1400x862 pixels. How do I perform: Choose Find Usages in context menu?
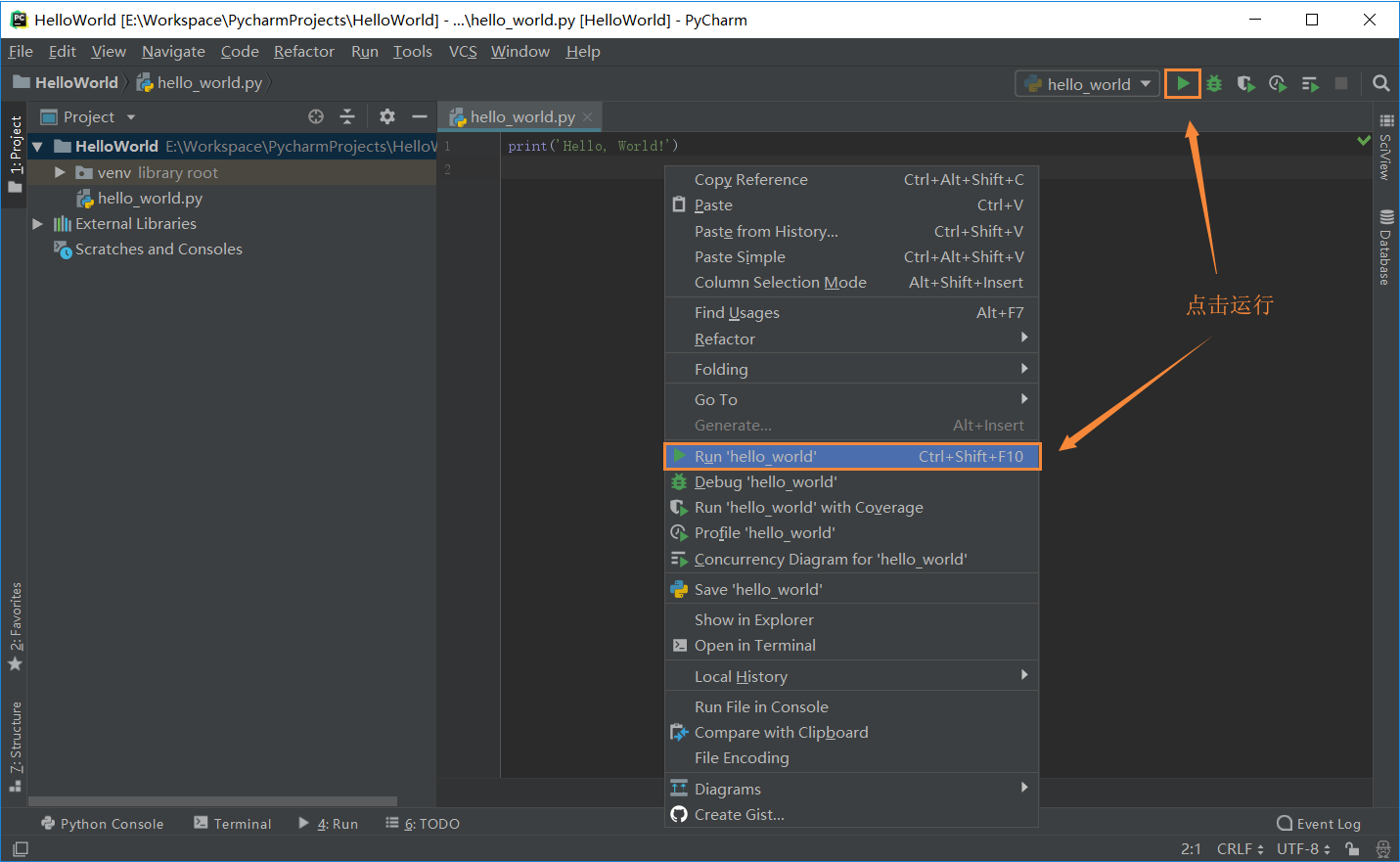[851, 312]
